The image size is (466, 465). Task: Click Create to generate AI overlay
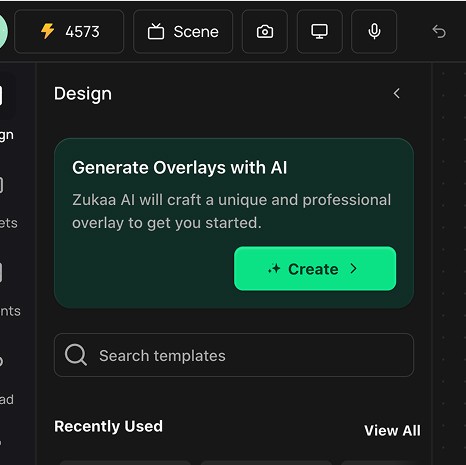(315, 269)
